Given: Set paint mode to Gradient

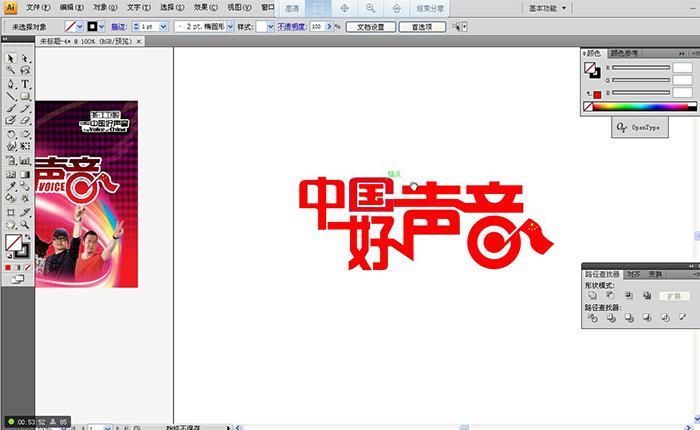Looking at the screenshot, I should tap(18, 267).
